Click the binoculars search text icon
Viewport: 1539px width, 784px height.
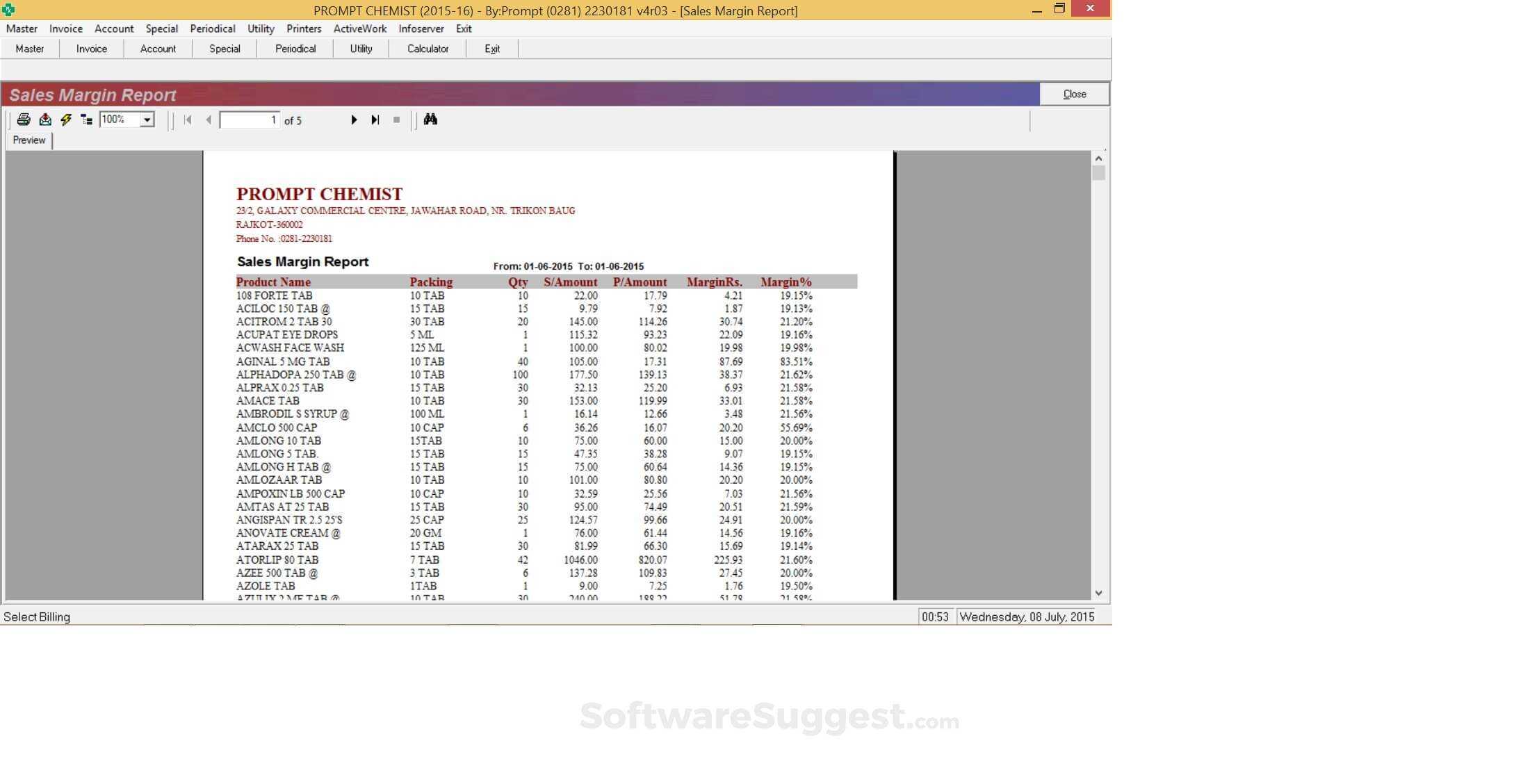[430, 120]
